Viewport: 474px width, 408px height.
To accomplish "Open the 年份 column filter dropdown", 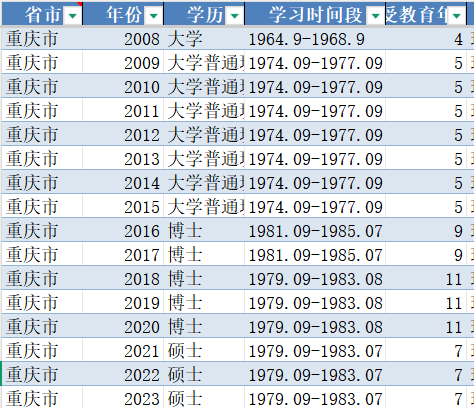I will click(x=154, y=15).
